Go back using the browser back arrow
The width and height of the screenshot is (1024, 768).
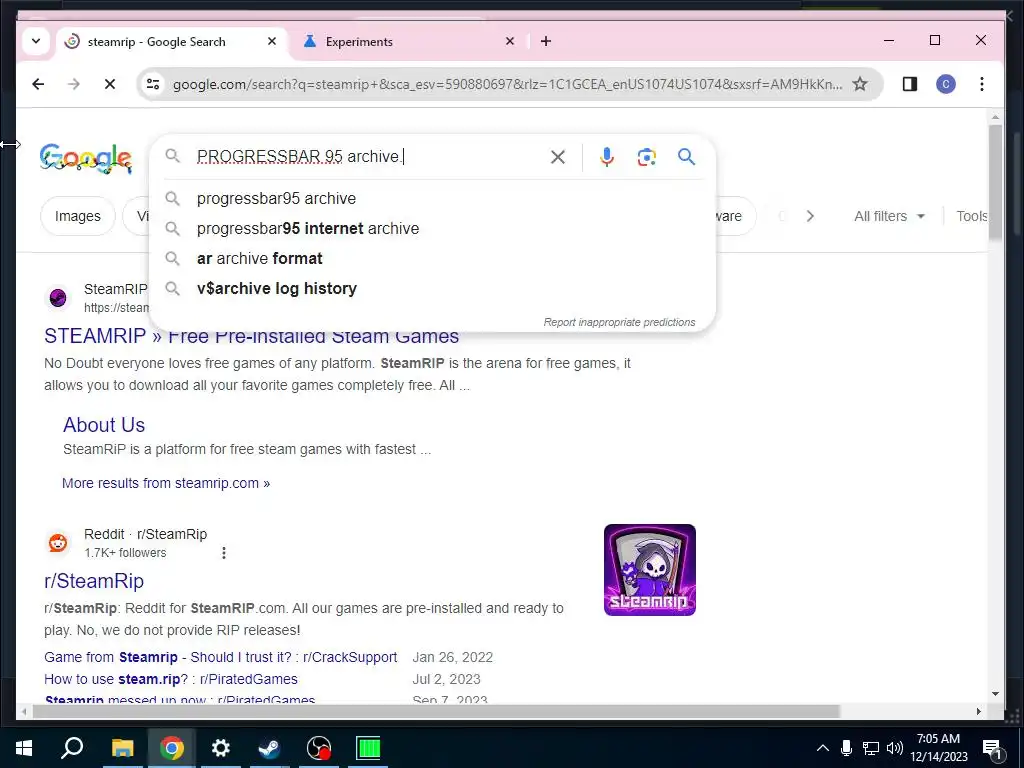[x=38, y=84]
